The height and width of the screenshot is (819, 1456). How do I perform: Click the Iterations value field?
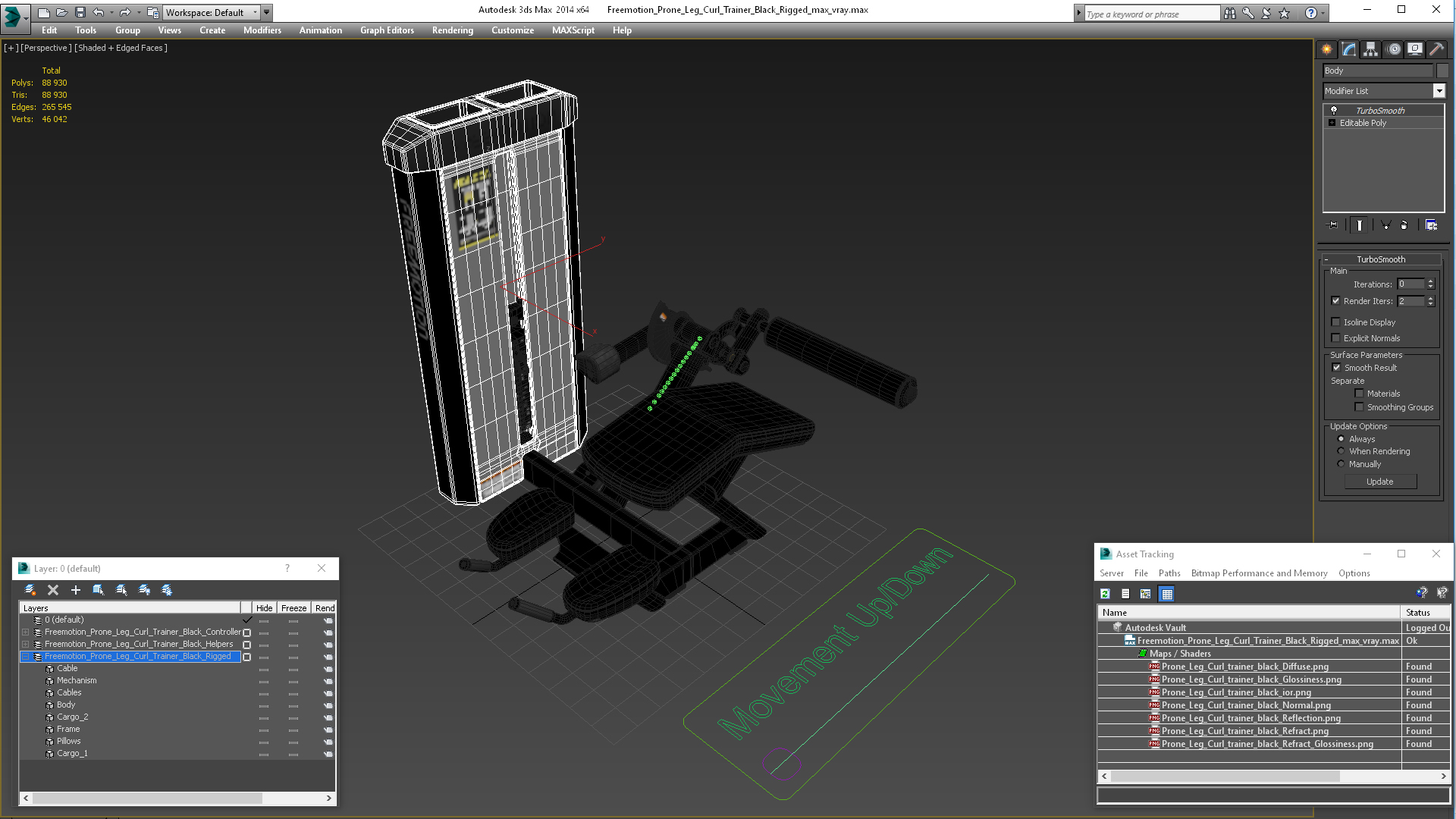tap(1410, 284)
